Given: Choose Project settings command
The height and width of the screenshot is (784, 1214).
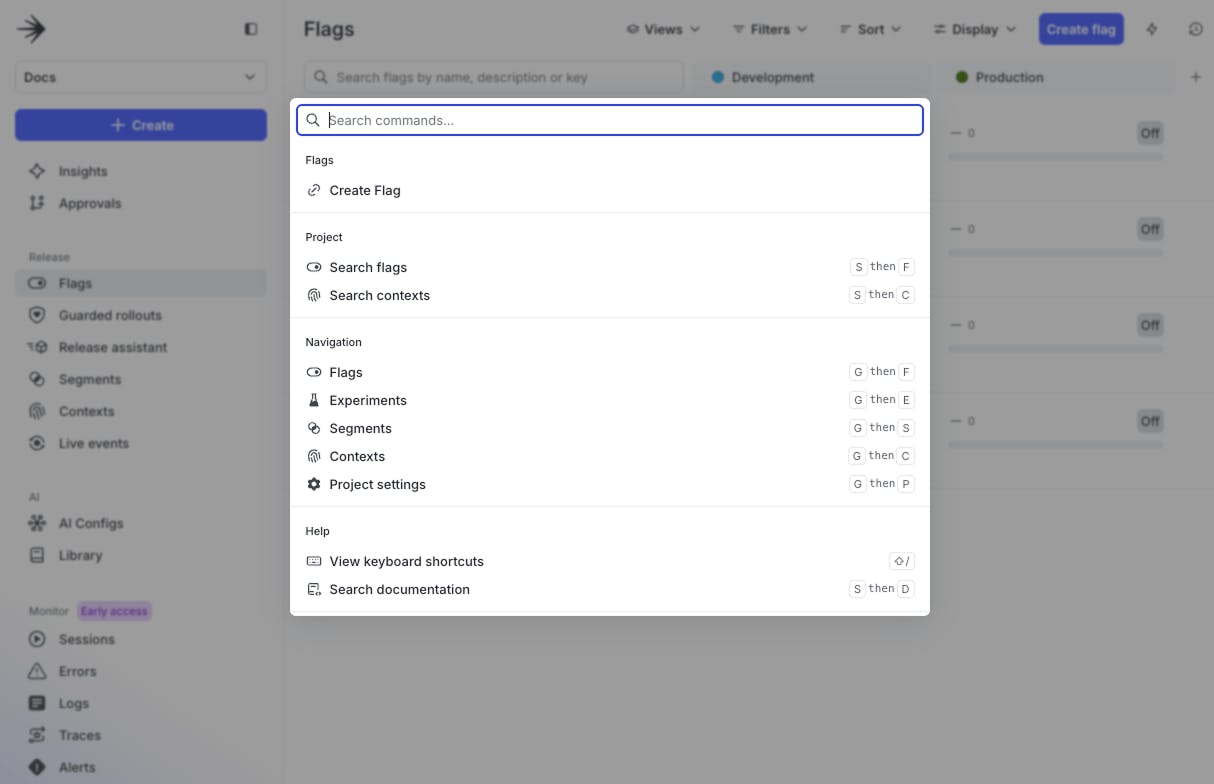Looking at the screenshot, I should point(377,484).
